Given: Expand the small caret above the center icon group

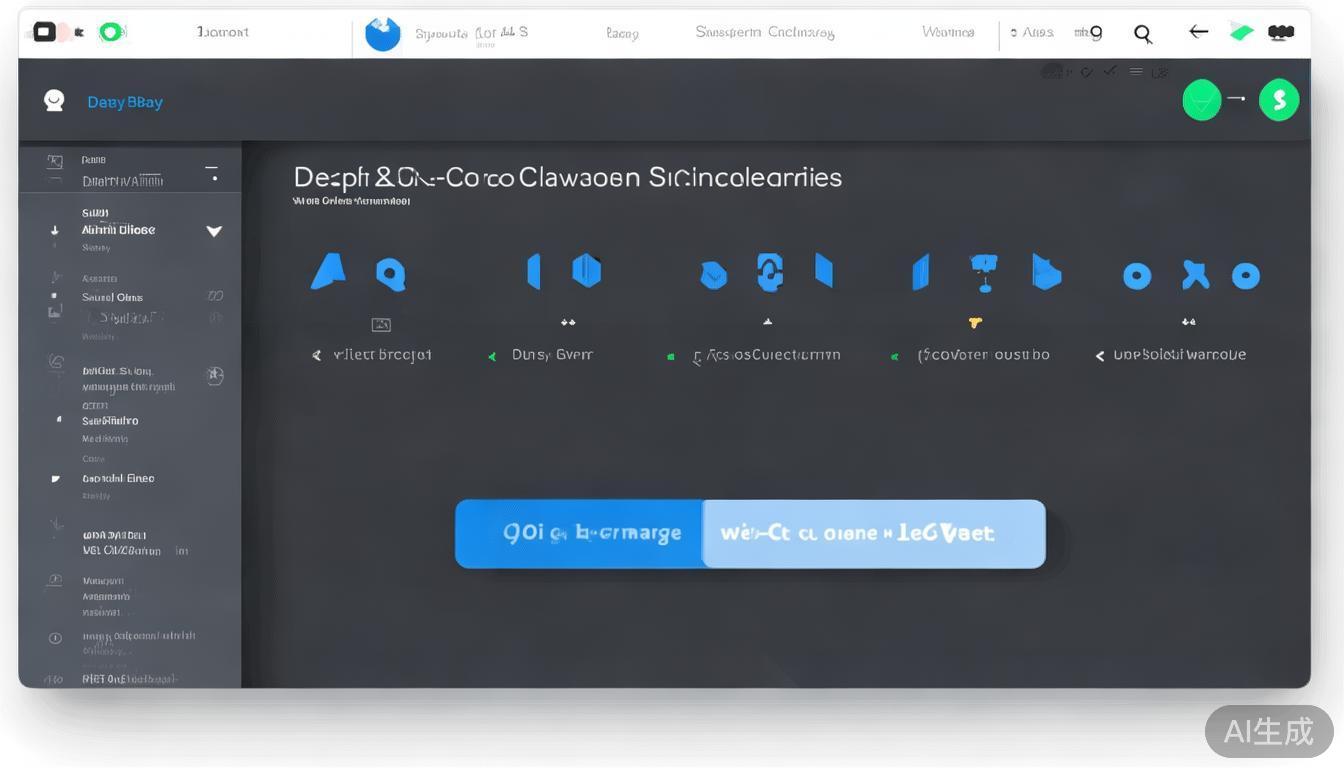Looking at the screenshot, I should click(x=768, y=321).
